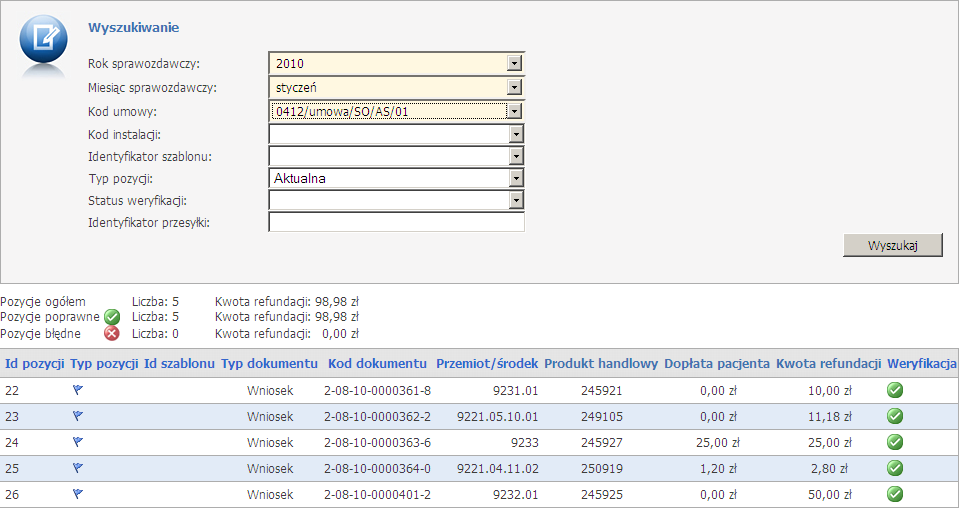Viewport: 959px width, 508px height.
Task: Sort by Id pozycji column header
Action: point(35,362)
